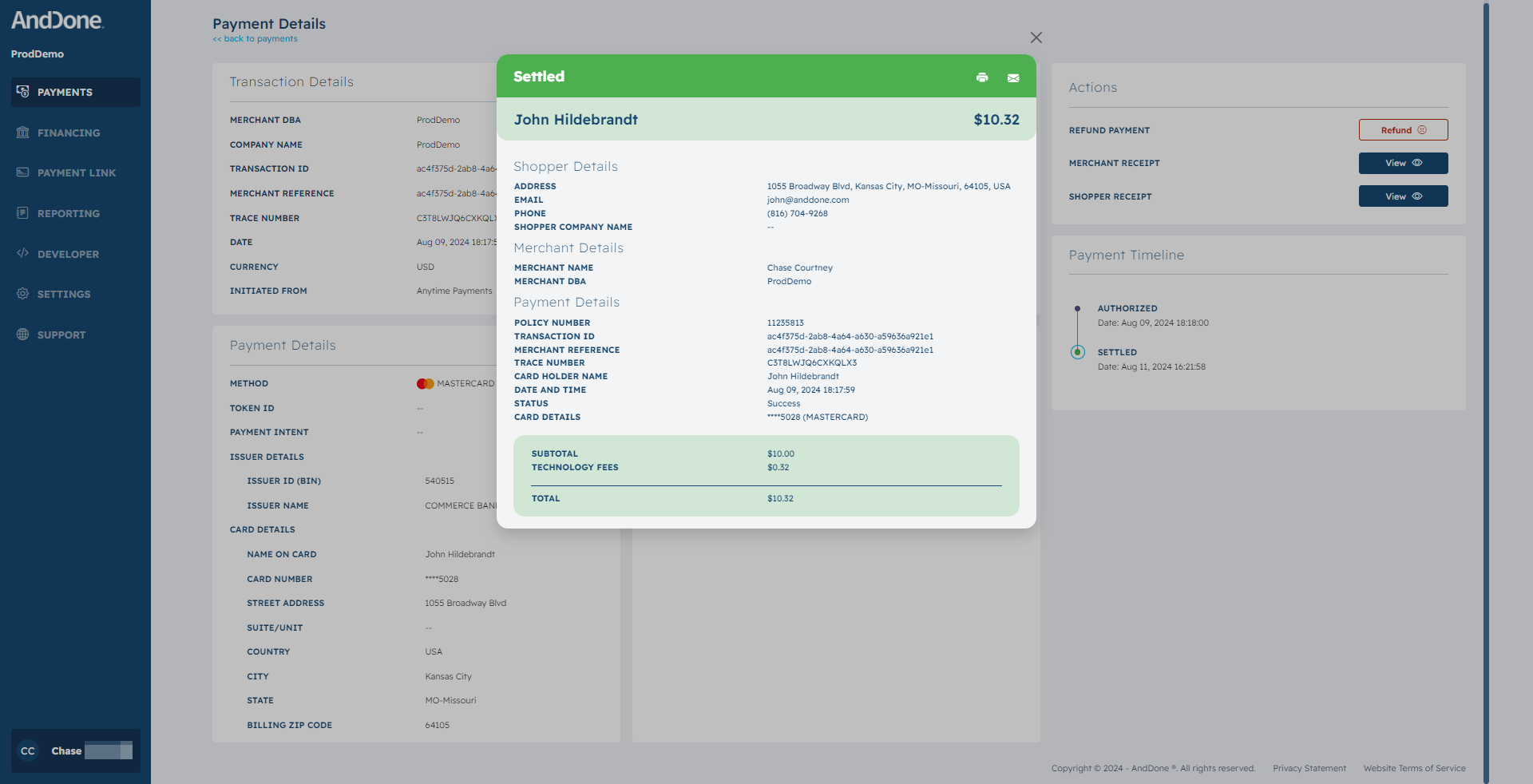Open Payment Link section in sidebar
The height and width of the screenshot is (784, 1533).
click(x=76, y=172)
